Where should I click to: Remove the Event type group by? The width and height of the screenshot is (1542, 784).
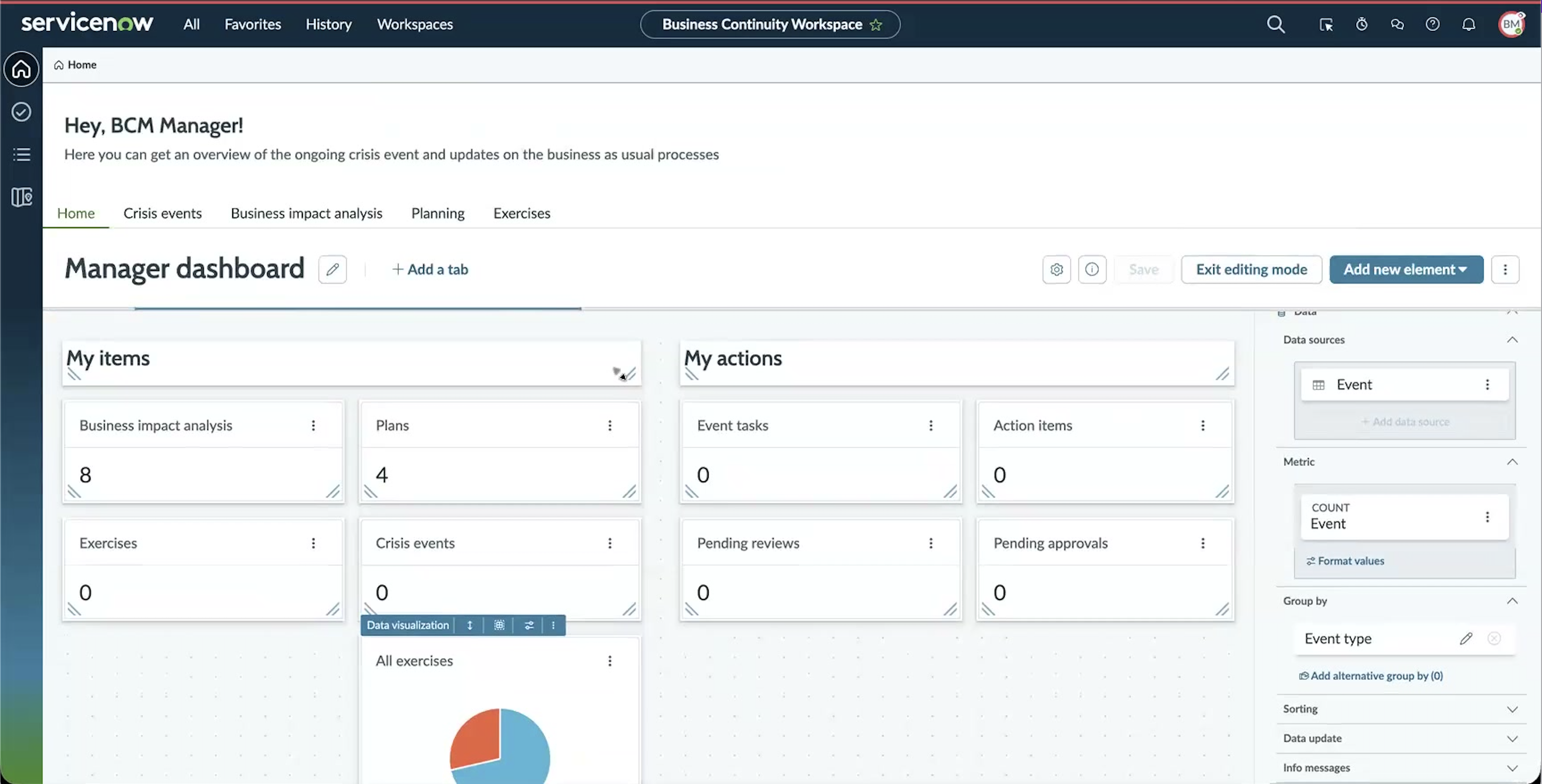pyautogui.click(x=1494, y=639)
